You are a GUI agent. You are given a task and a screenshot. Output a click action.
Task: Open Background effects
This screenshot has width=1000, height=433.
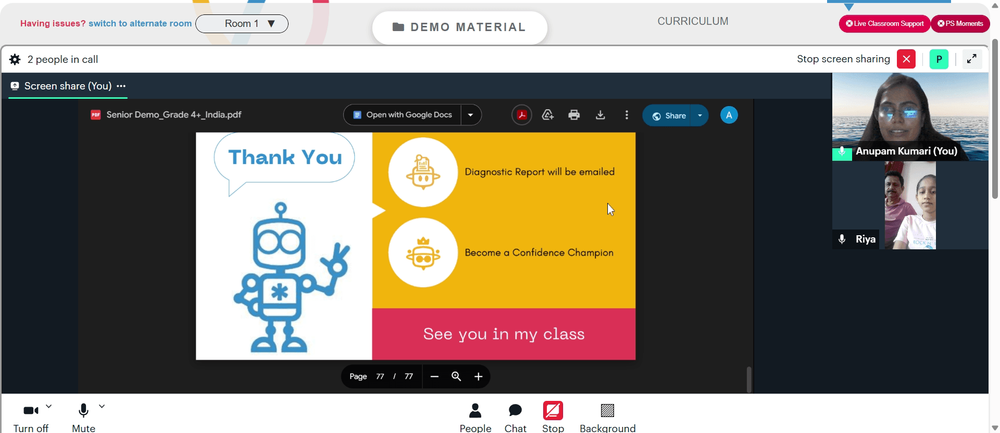point(607,418)
